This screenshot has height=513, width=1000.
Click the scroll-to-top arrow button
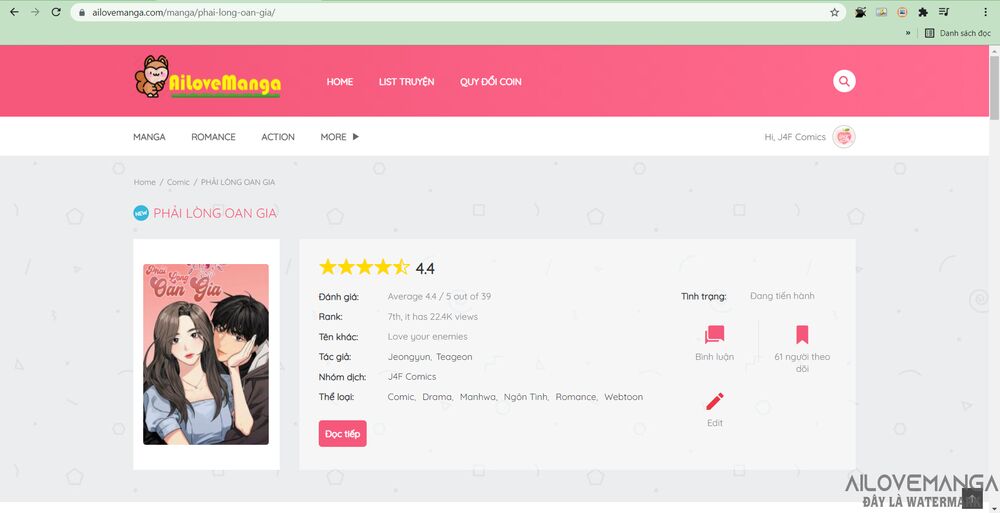971,498
